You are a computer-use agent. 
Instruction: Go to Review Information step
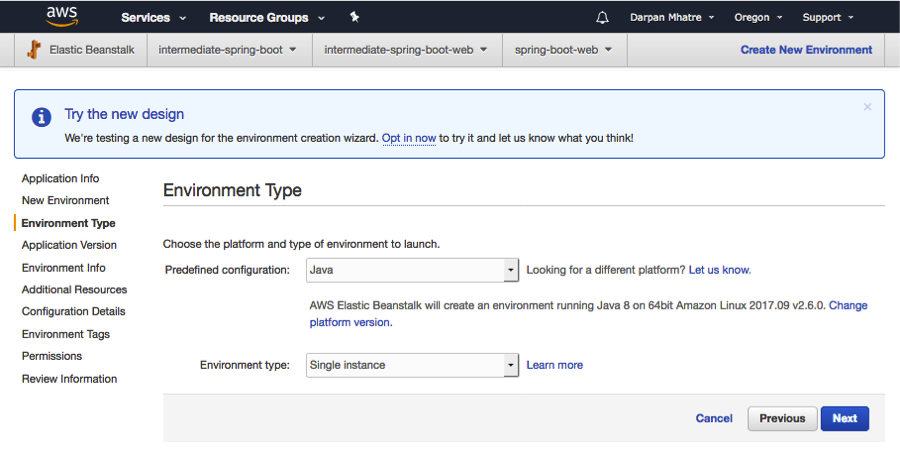tap(69, 379)
